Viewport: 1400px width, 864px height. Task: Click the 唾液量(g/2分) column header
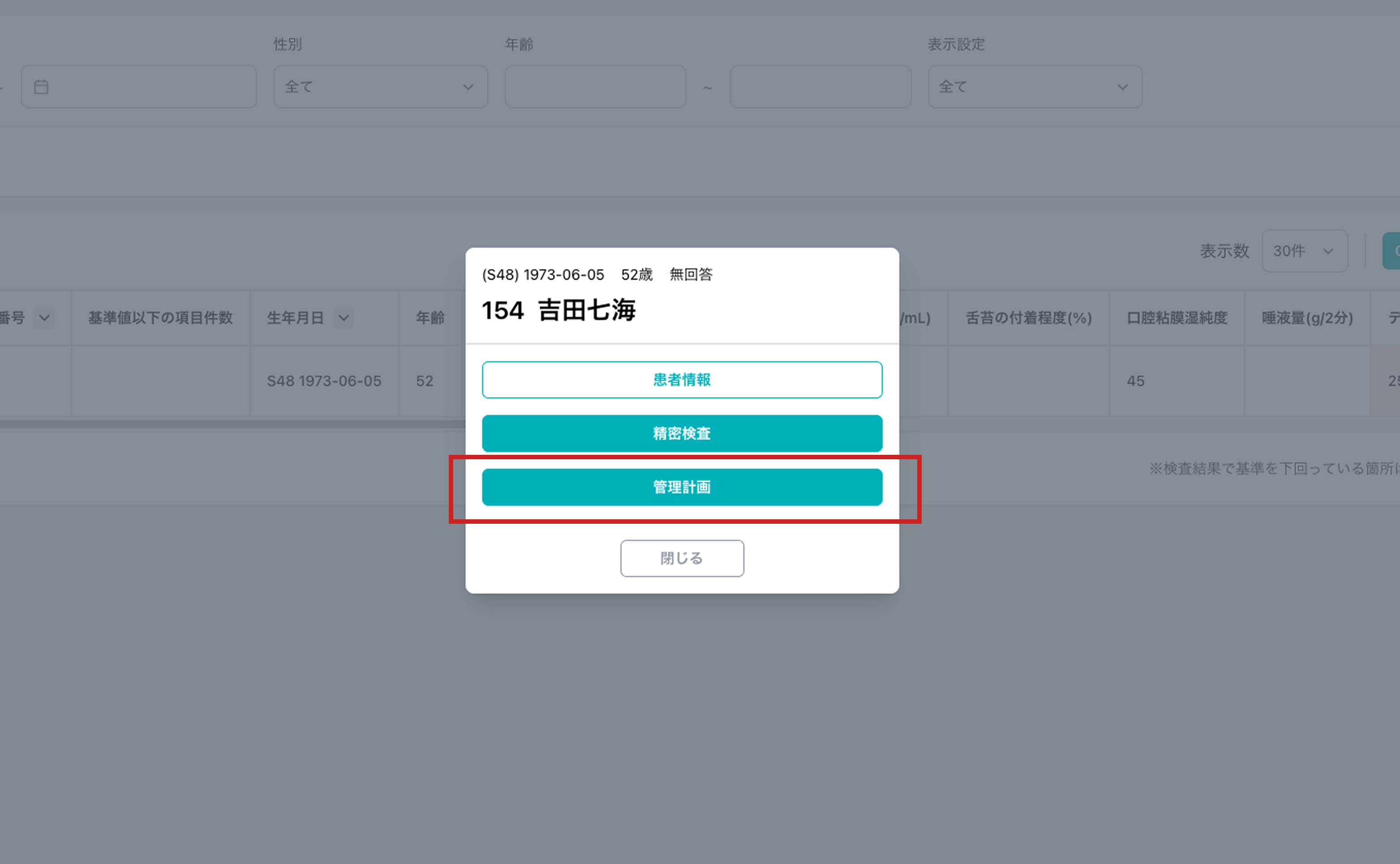point(1307,318)
